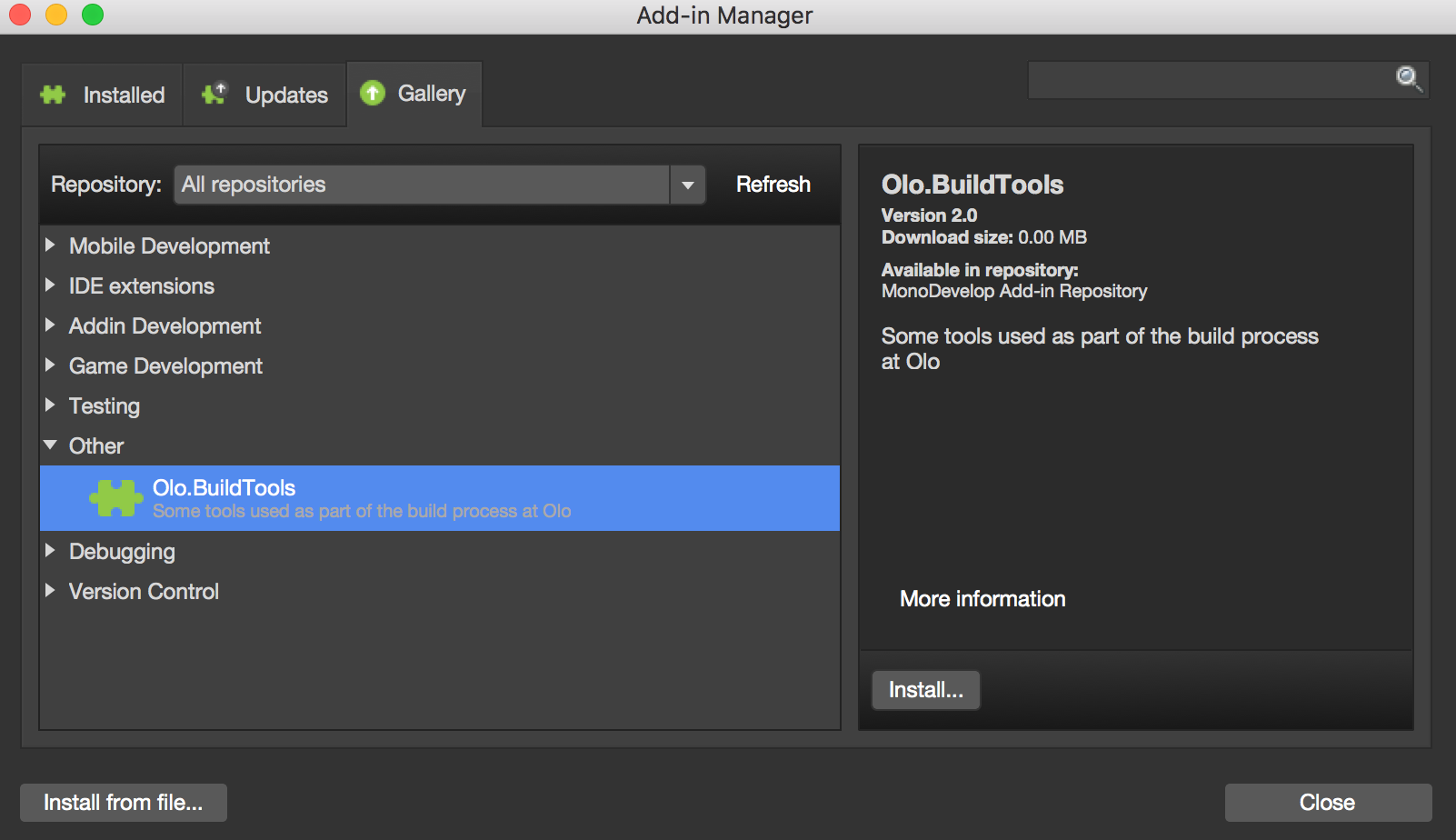Expand the IDE extensions category
The image size is (1456, 840).
[50, 285]
